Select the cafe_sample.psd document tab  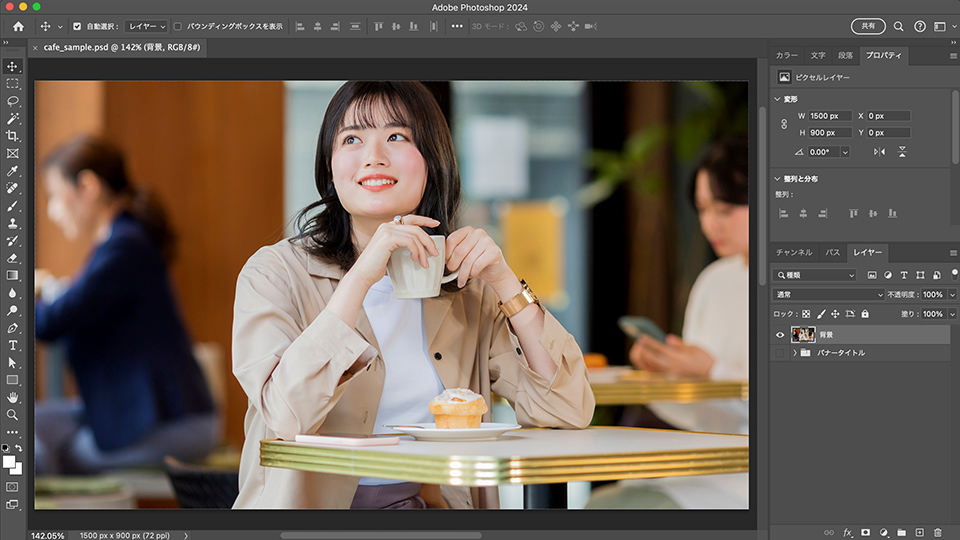(x=122, y=47)
